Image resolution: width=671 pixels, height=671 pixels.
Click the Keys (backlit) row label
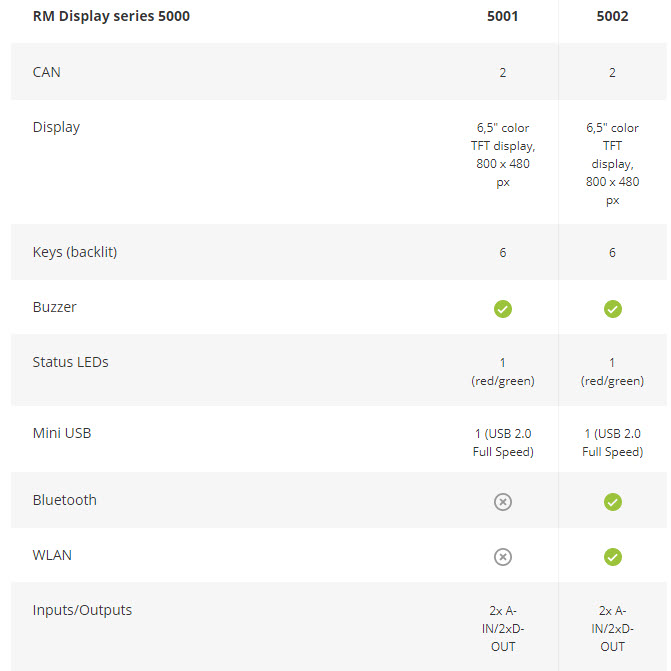75,252
